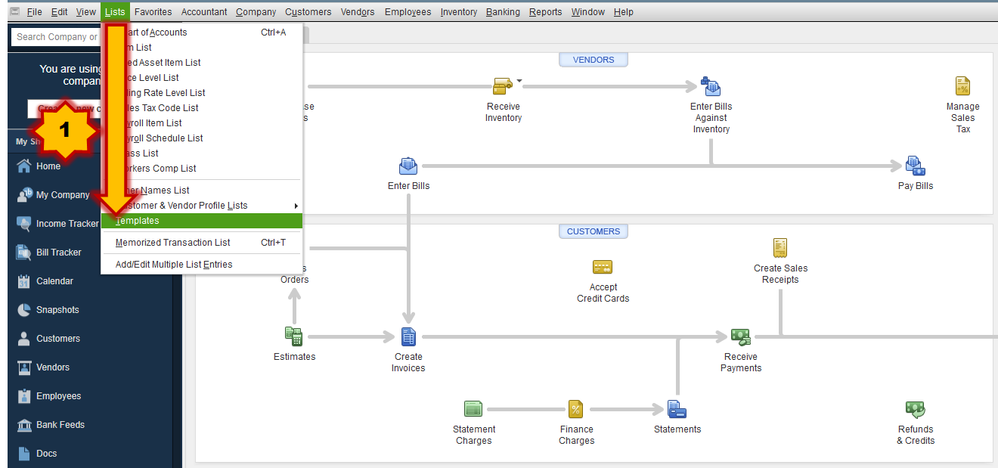This screenshot has width=998, height=468.
Task: Expand Customer & Vendor Profile Lists submenu
Action: click(x=202, y=206)
